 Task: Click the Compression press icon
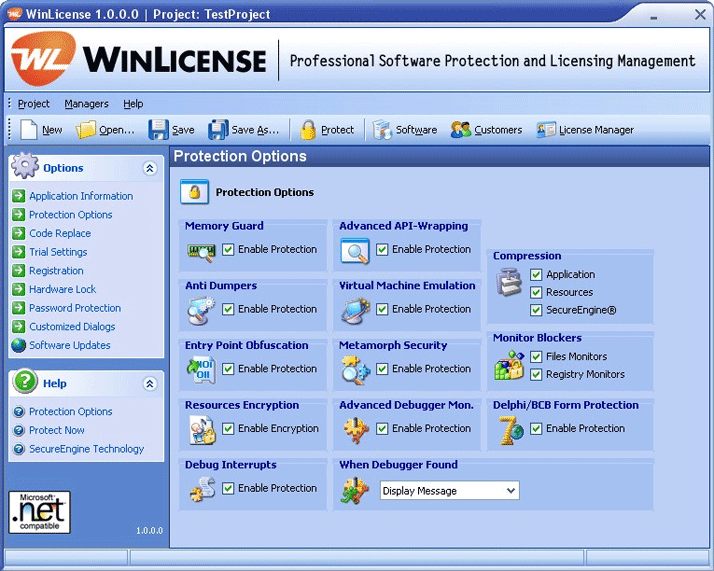pyautogui.click(x=509, y=282)
